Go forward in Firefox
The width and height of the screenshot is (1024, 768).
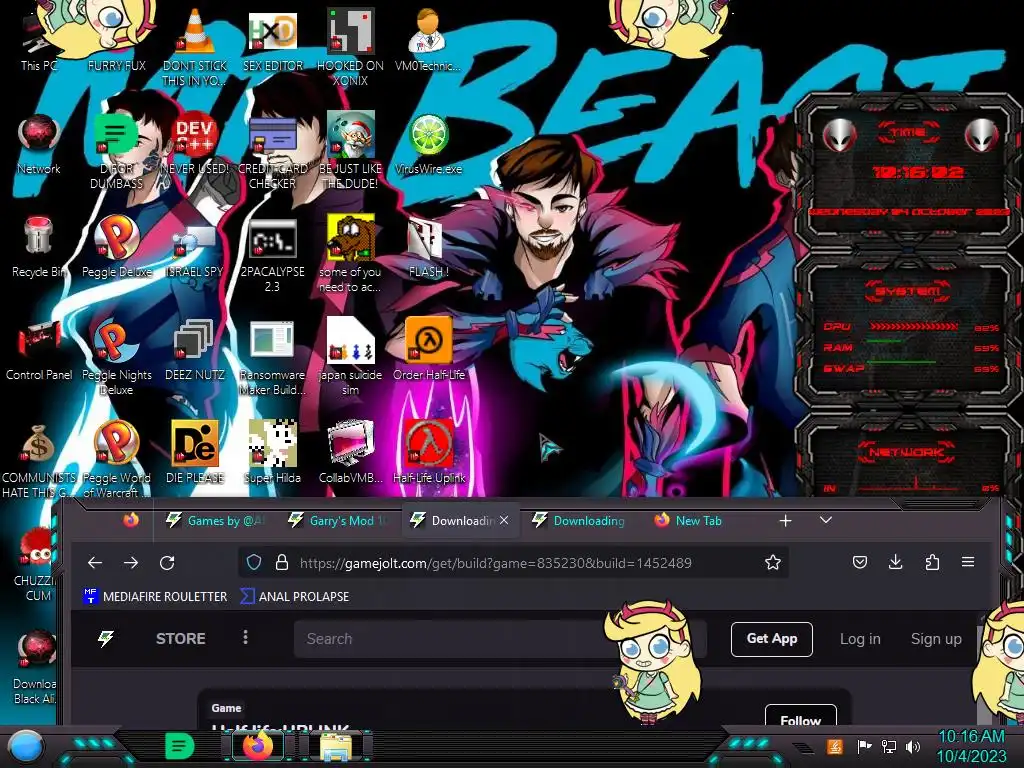(131, 562)
